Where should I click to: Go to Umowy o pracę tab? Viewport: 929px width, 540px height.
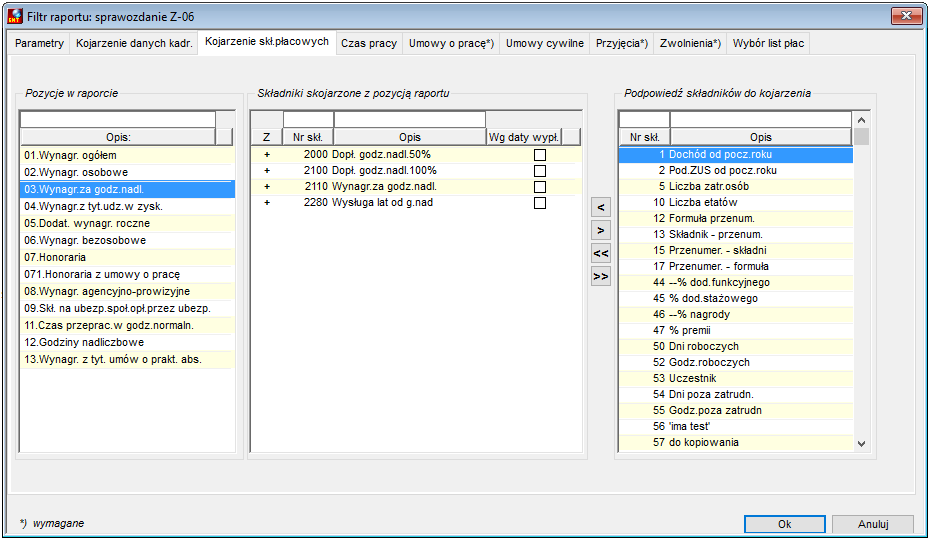pos(451,43)
